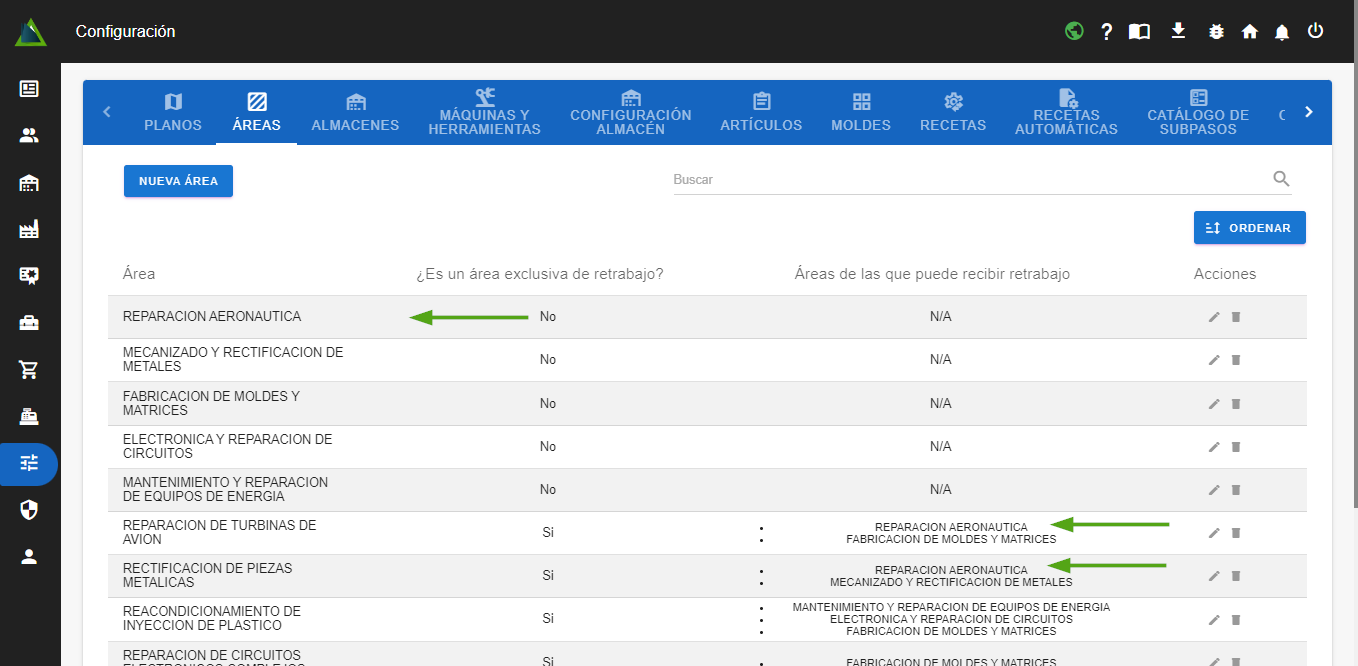
Task: Edit the REPARACION AERONAUTICA area row
Action: (1214, 317)
